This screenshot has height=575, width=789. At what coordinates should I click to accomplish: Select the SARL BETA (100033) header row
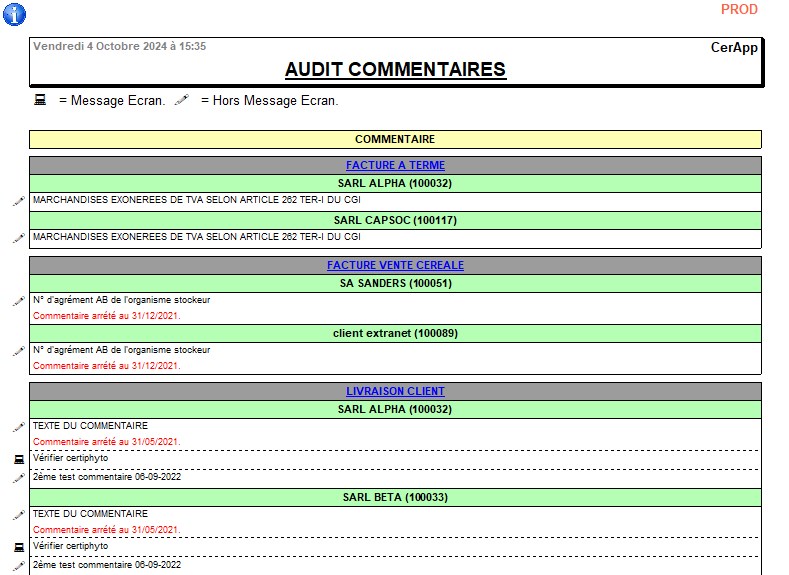[395, 497]
